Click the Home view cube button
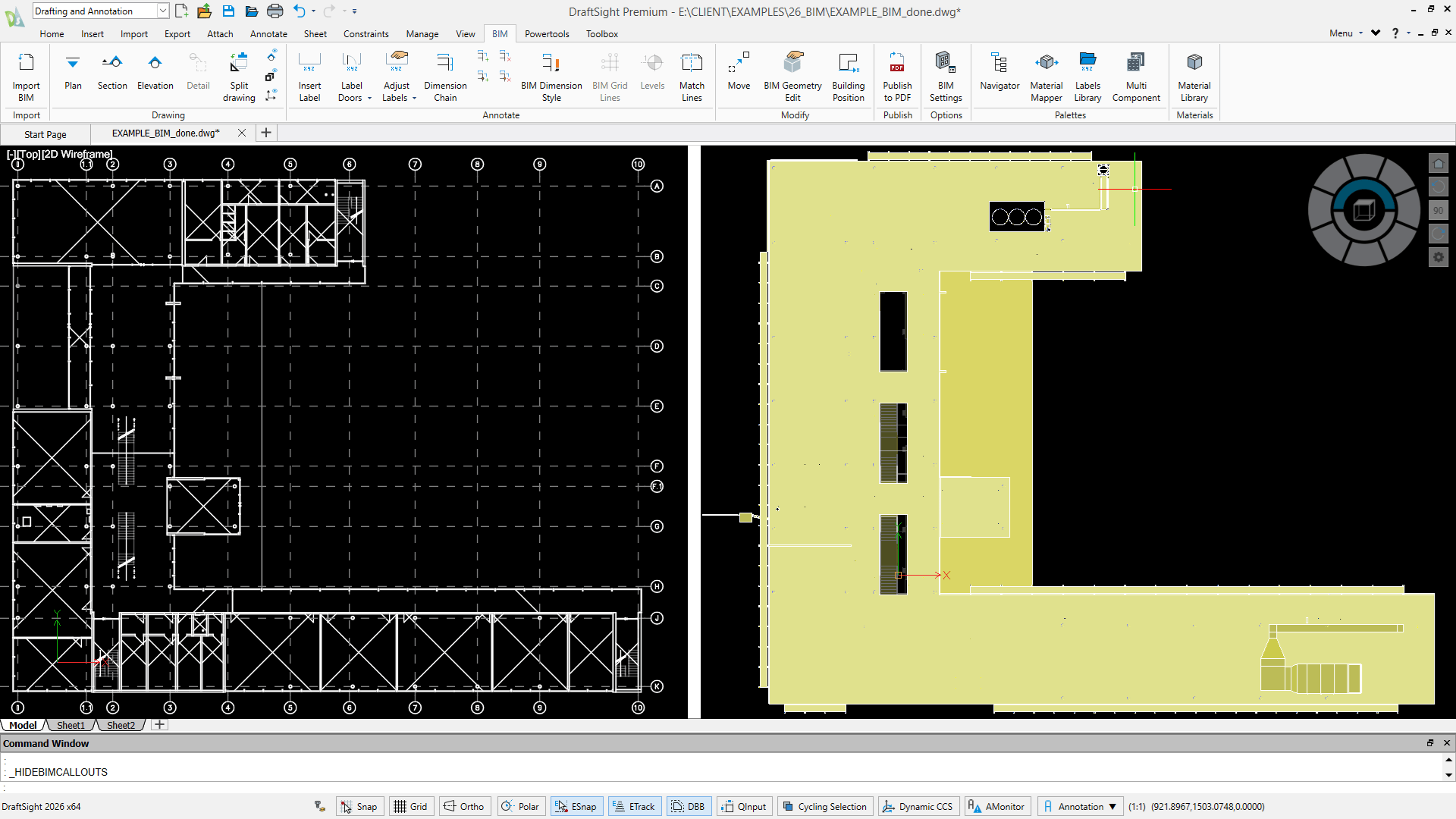The width and height of the screenshot is (1456, 819). click(x=1438, y=164)
